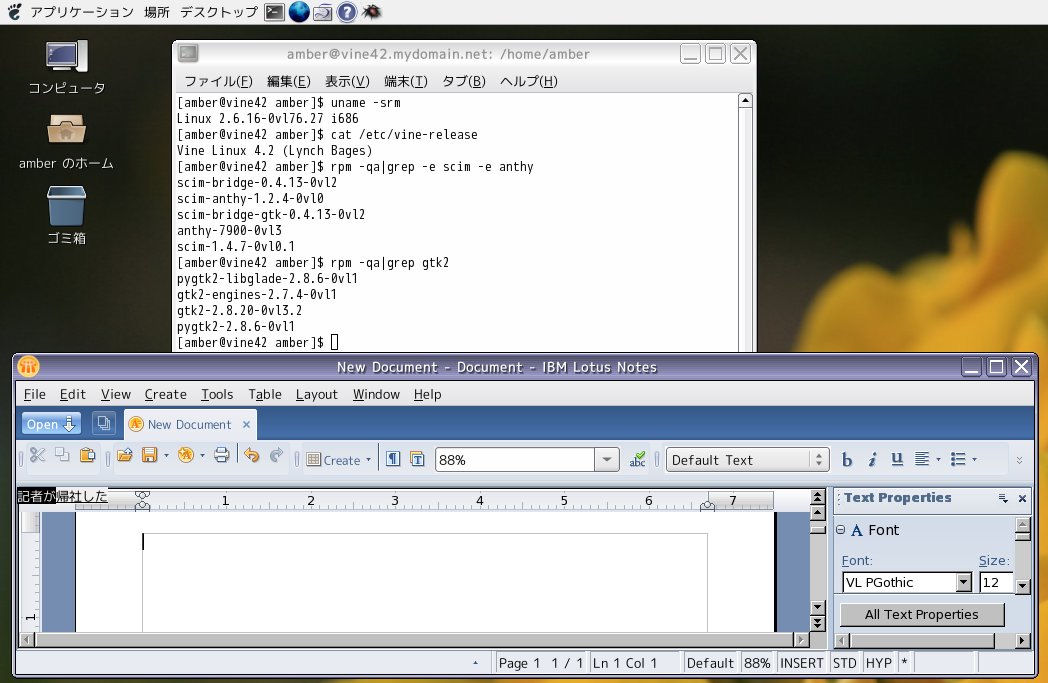
Task: Open the Create menu
Action: tap(166, 394)
